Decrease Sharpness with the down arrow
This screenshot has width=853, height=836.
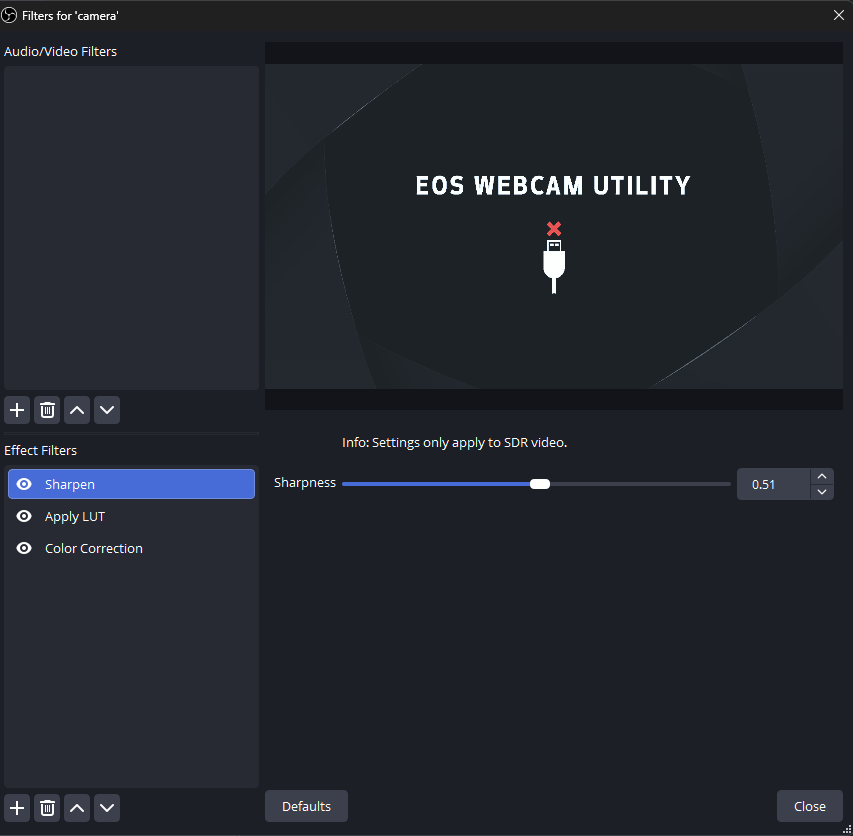click(822, 492)
